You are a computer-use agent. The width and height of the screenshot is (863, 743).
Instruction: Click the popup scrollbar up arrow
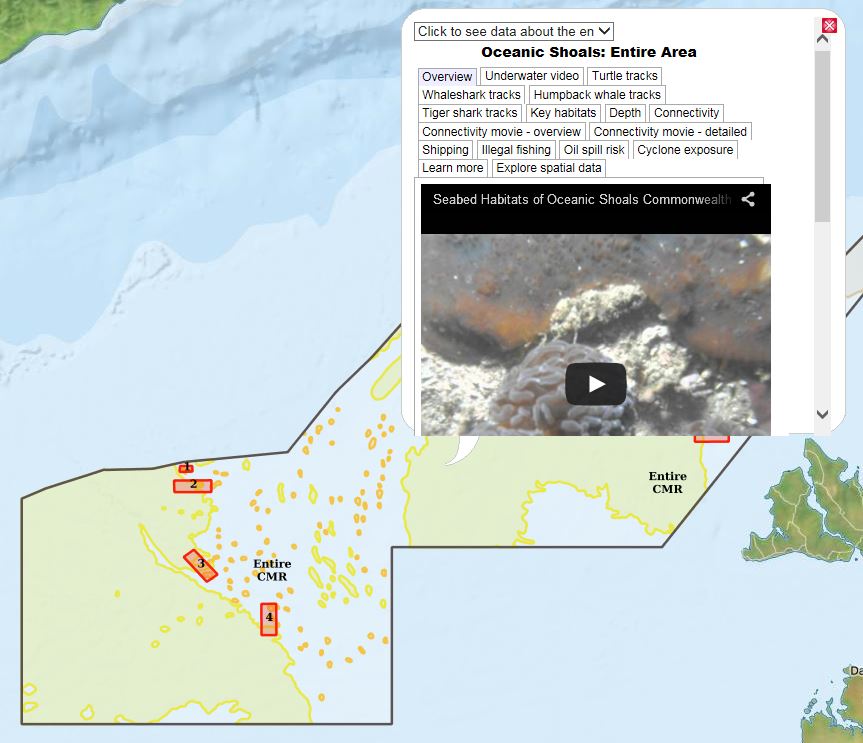click(822, 40)
